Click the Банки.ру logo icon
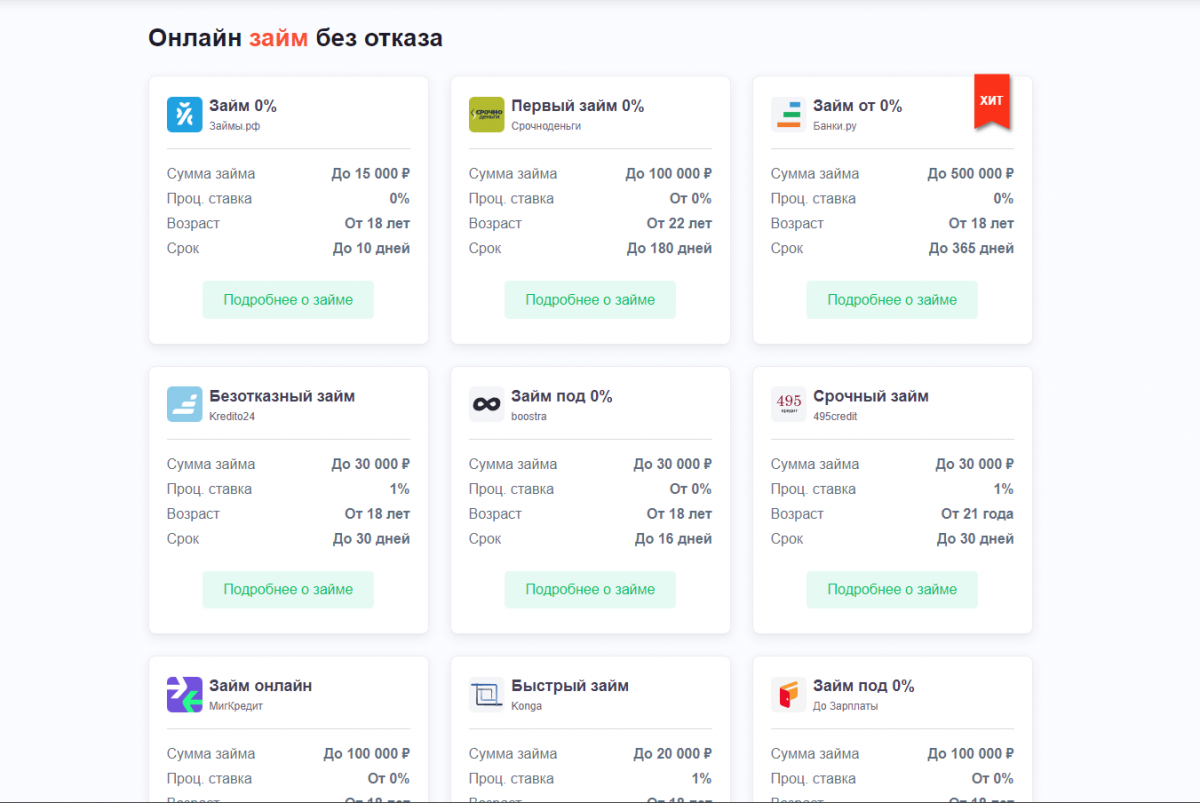This screenshot has height=803, width=1200. [x=788, y=115]
